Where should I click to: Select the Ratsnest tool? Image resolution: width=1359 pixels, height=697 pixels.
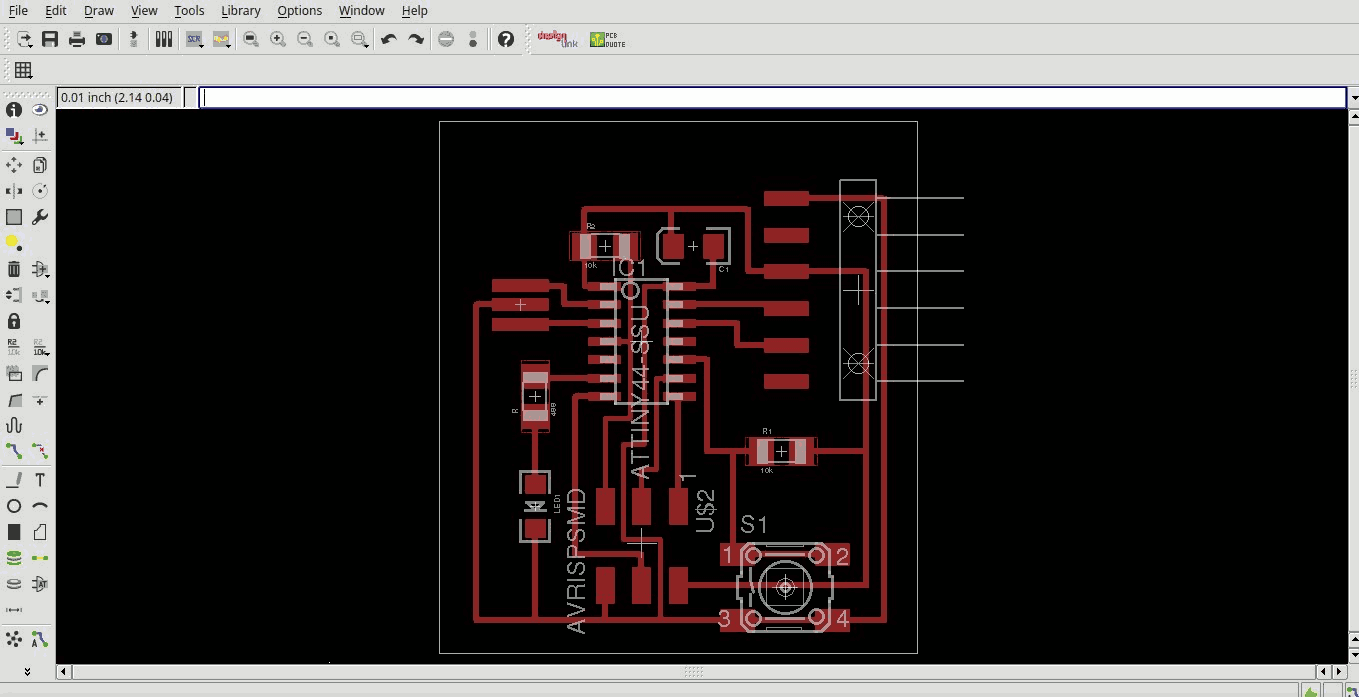click(14, 639)
